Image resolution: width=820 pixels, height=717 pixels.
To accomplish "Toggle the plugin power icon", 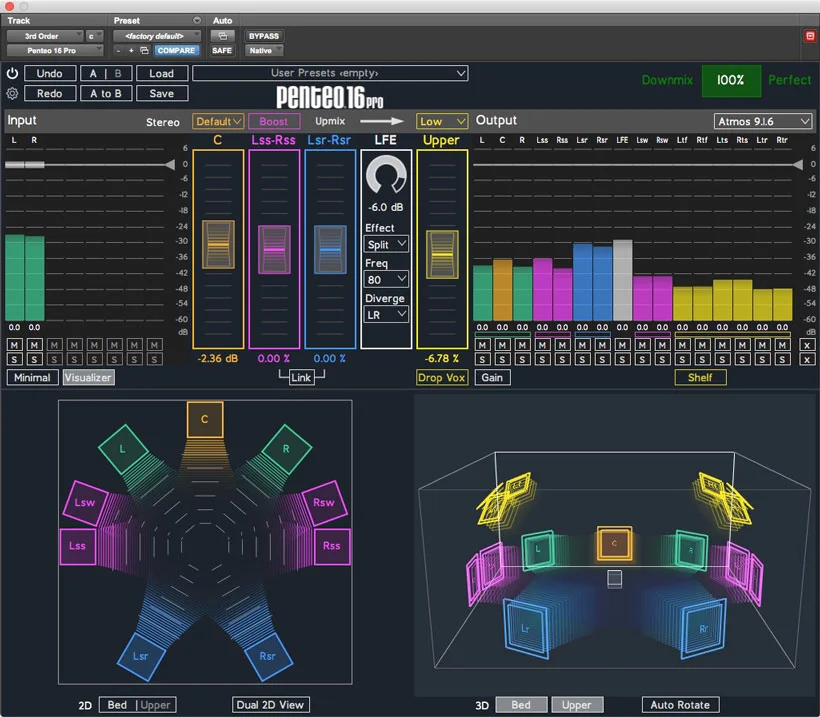I will [12, 73].
